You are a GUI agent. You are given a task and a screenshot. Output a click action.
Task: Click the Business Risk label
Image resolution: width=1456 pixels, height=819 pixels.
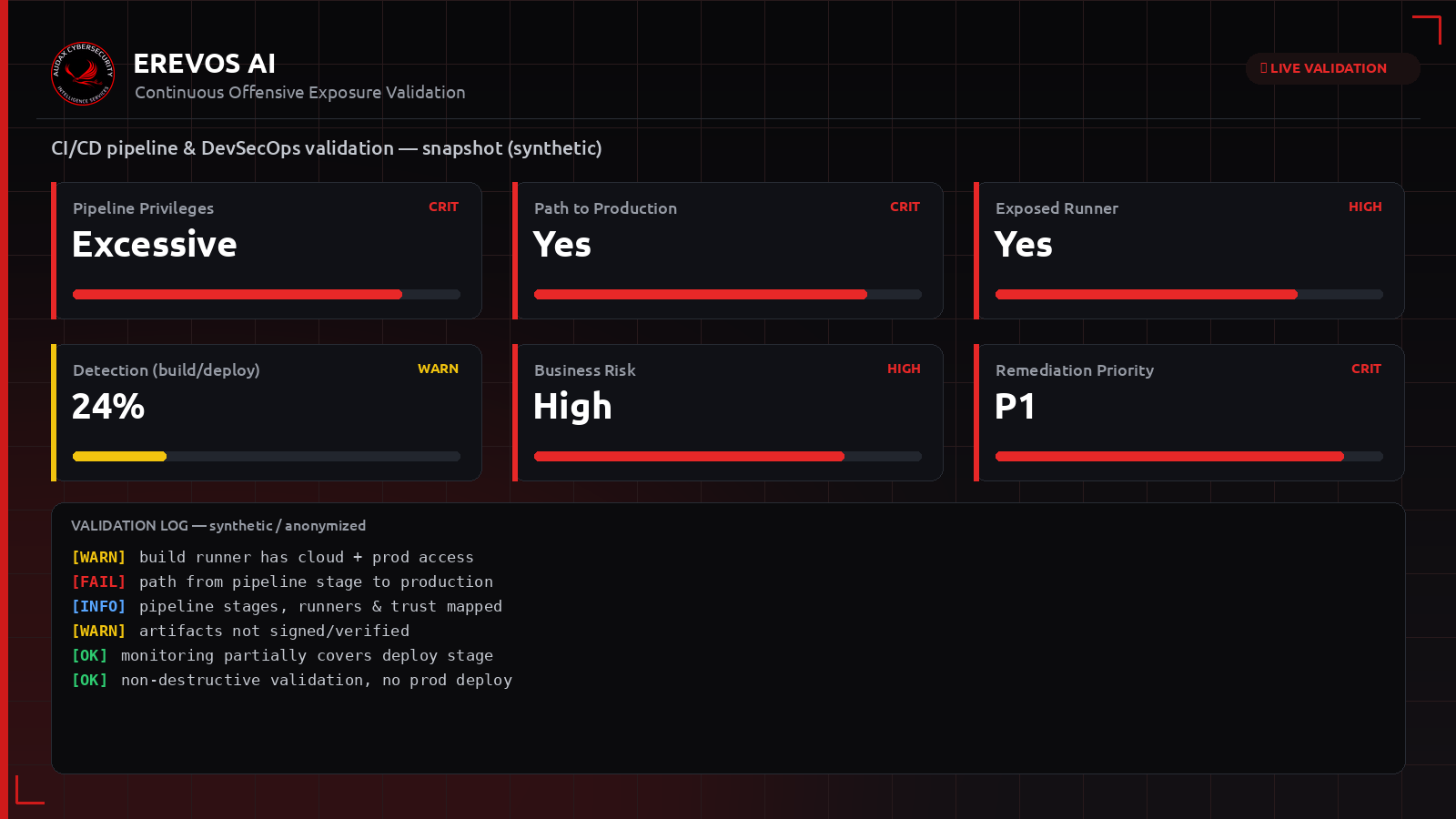[x=585, y=370]
